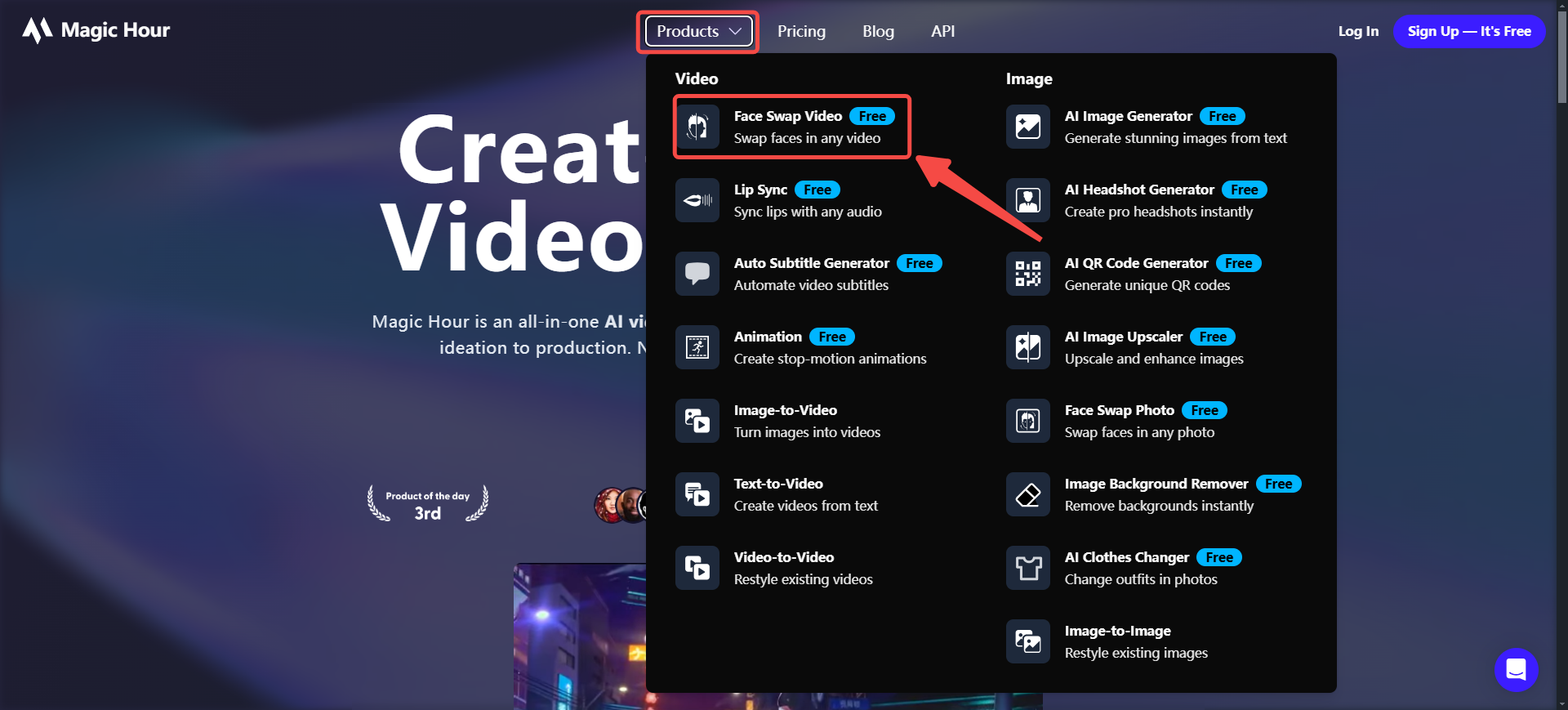The height and width of the screenshot is (710, 1568).
Task: Click 'Generate unique QR codes' text
Action: point(1147,285)
